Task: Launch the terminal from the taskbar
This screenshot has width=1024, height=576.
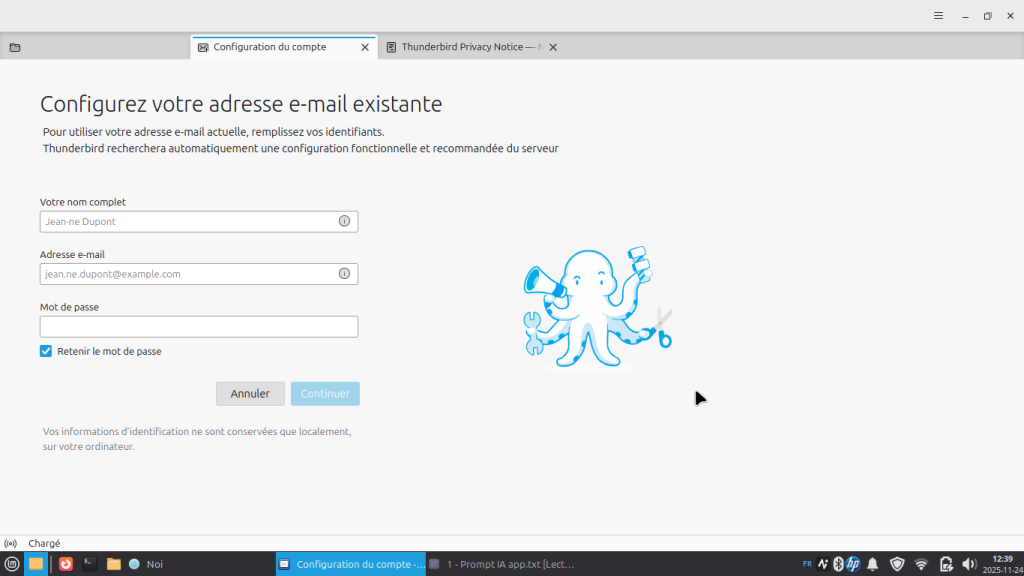Action: [x=89, y=564]
